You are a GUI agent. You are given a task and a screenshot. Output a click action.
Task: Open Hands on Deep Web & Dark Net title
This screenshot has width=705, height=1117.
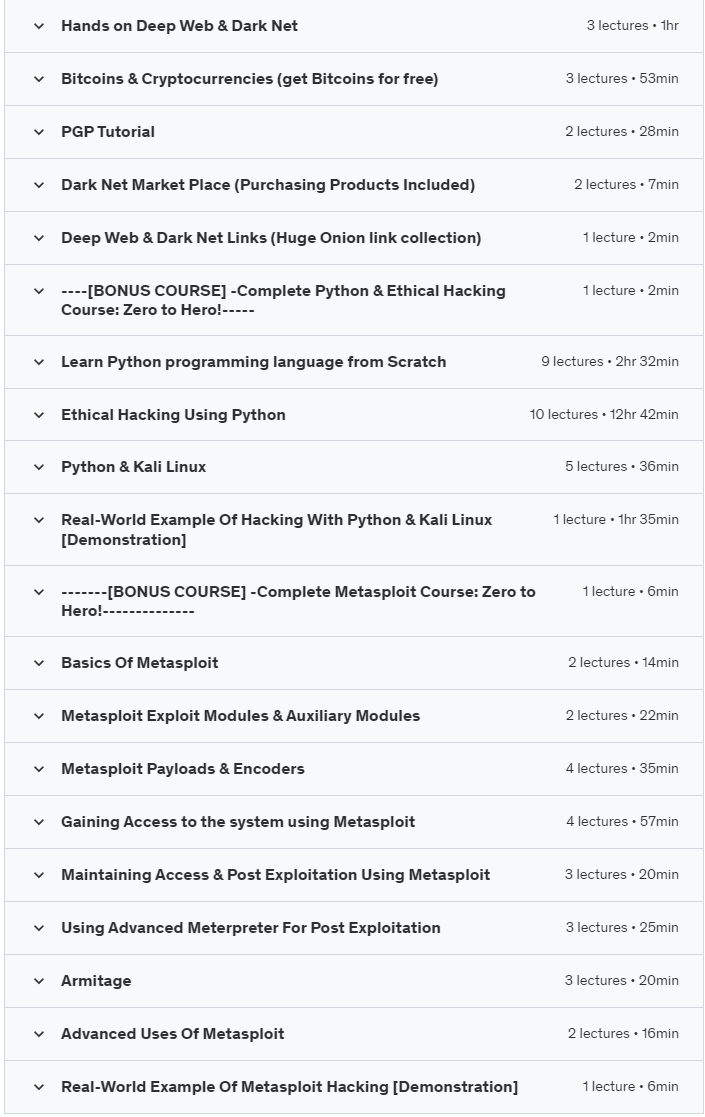(x=179, y=26)
